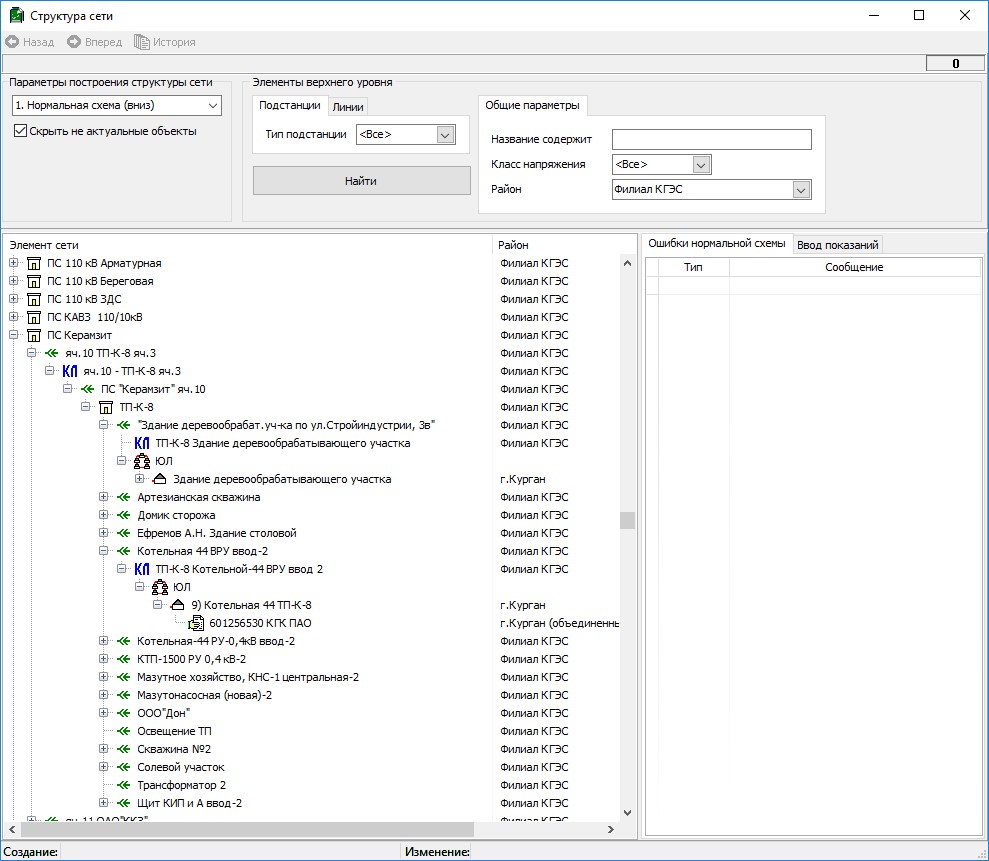Collapse the 9) Котельная 44 ТП-К-8 node
The width and height of the screenshot is (989, 861).
pos(158,605)
